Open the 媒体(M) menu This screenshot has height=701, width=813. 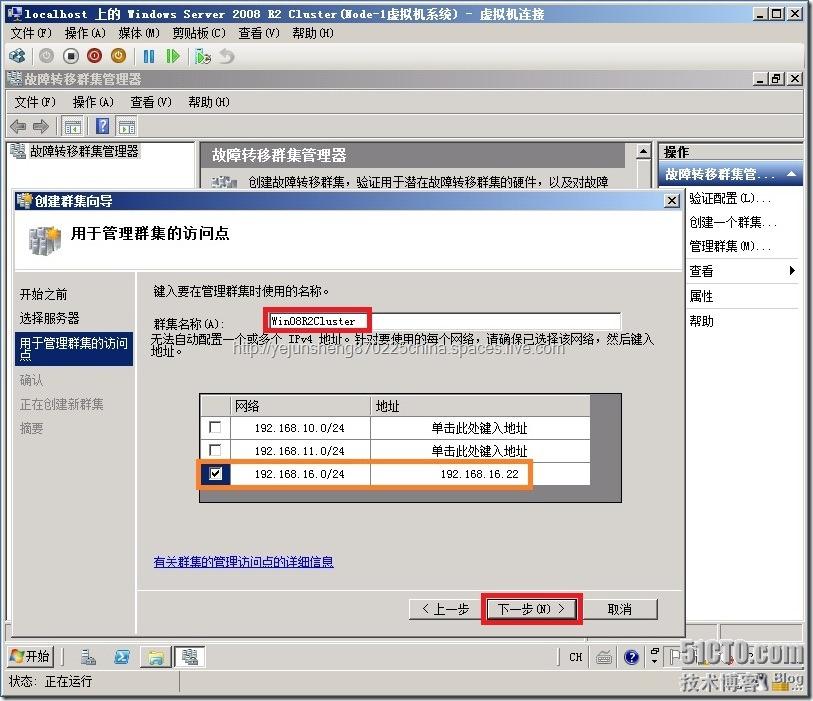tap(139, 33)
